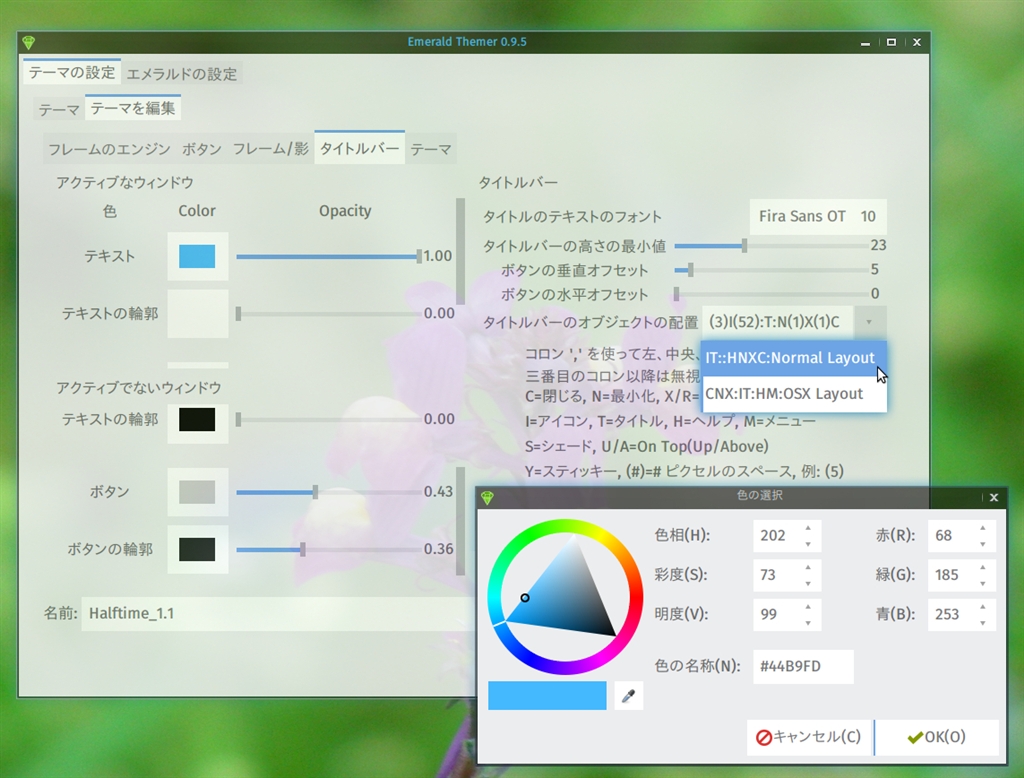This screenshot has height=778, width=1024.
Task: Select the テーマを編集 sub-tab
Action: pyautogui.click(x=133, y=108)
